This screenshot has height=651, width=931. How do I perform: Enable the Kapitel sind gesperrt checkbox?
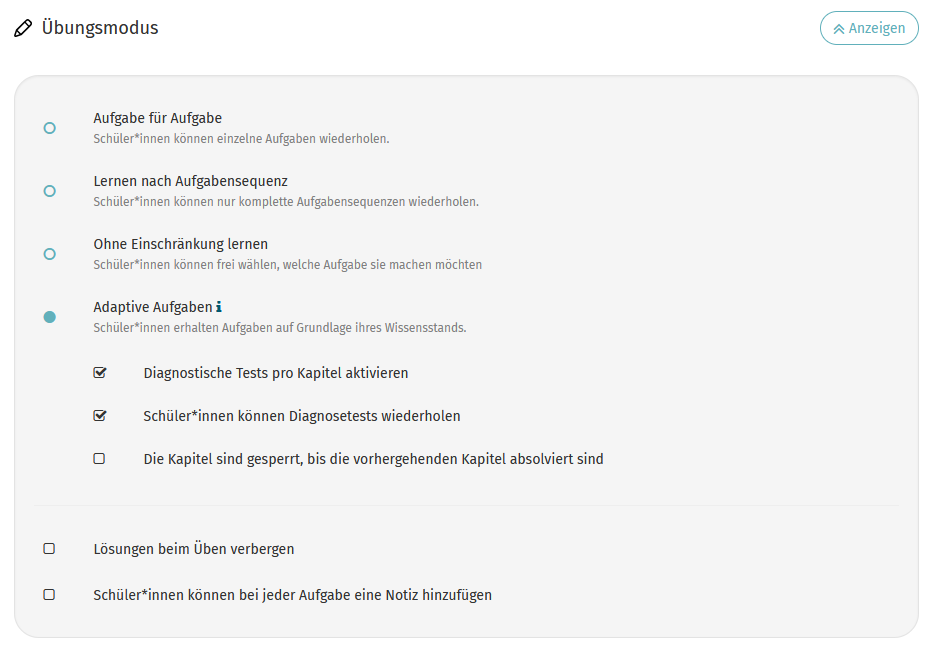tap(99, 459)
